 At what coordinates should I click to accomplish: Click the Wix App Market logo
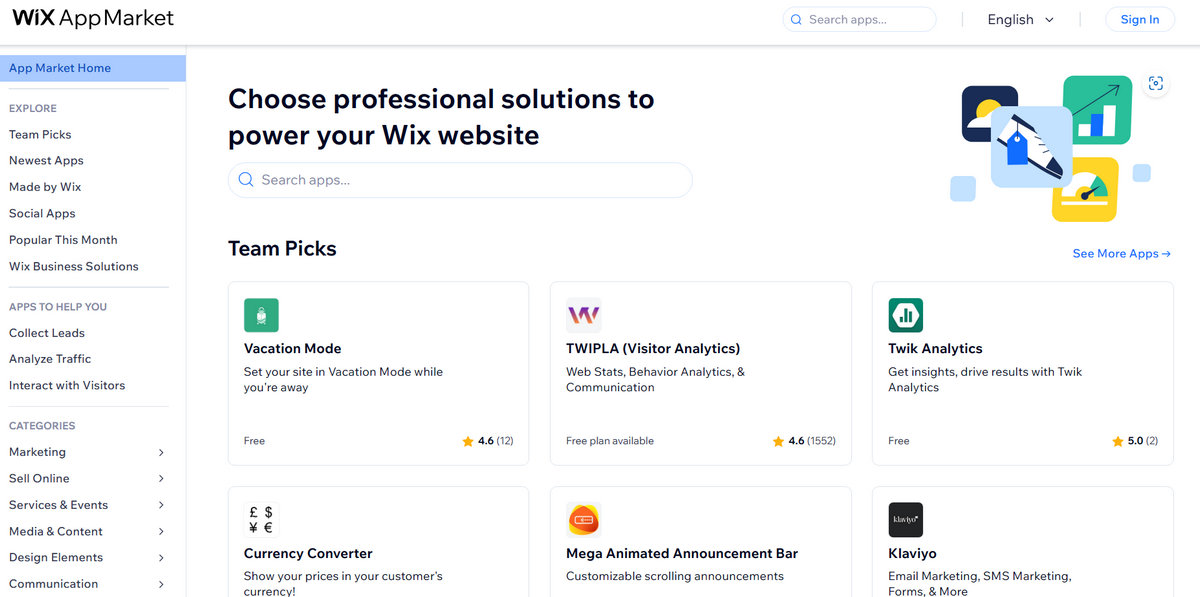[x=93, y=19]
